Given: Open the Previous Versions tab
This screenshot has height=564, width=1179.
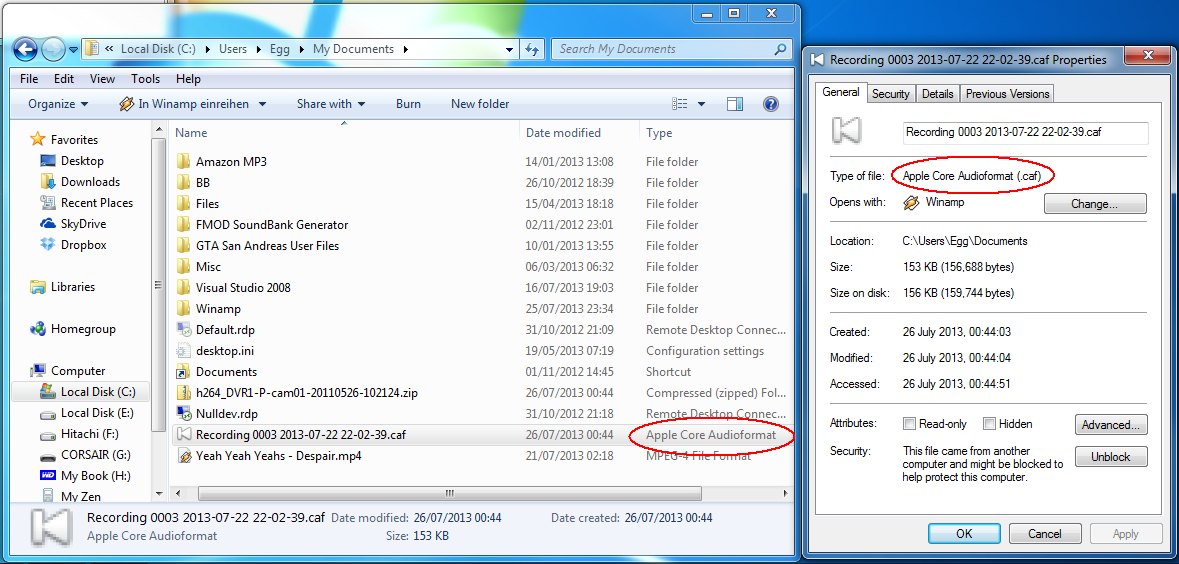Looking at the screenshot, I should click(x=1008, y=94).
